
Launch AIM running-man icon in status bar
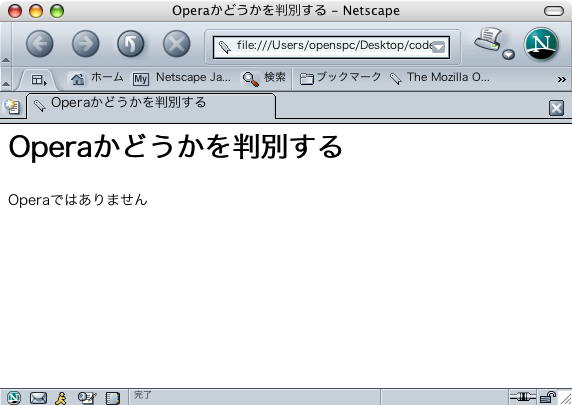click(61, 398)
